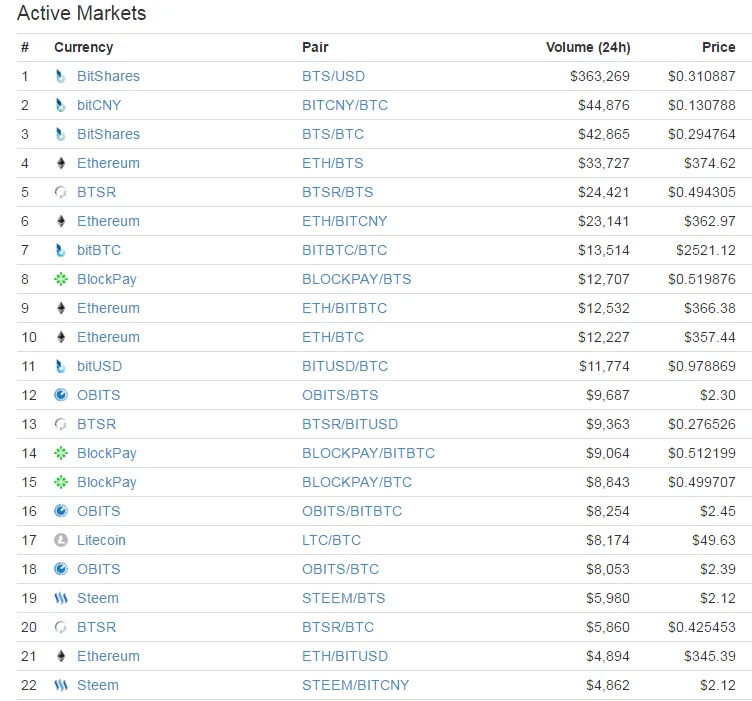
Task: Open the ETH/BITBTC pair link
Action: pyautogui.click(x=344, y=308)
